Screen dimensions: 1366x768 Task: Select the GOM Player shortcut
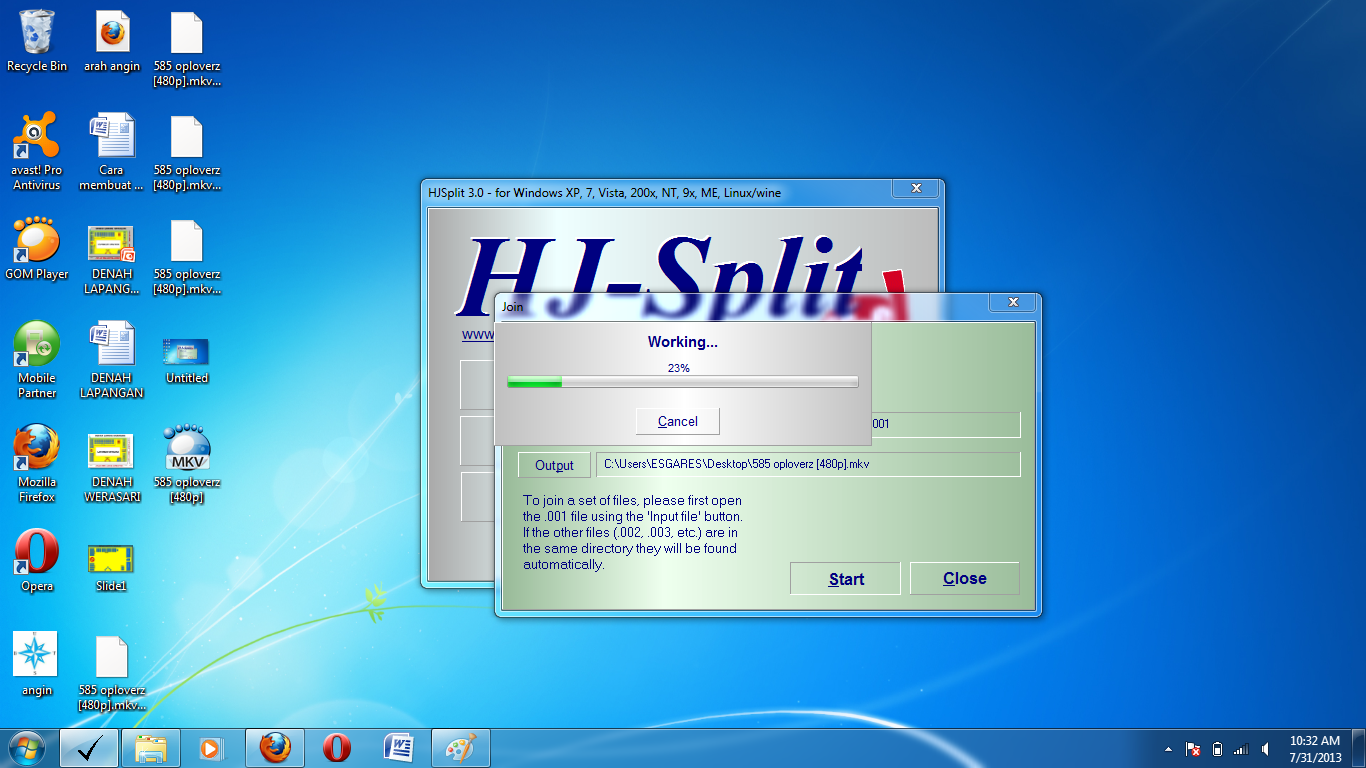pyautogui.click(x=37, y=249)
